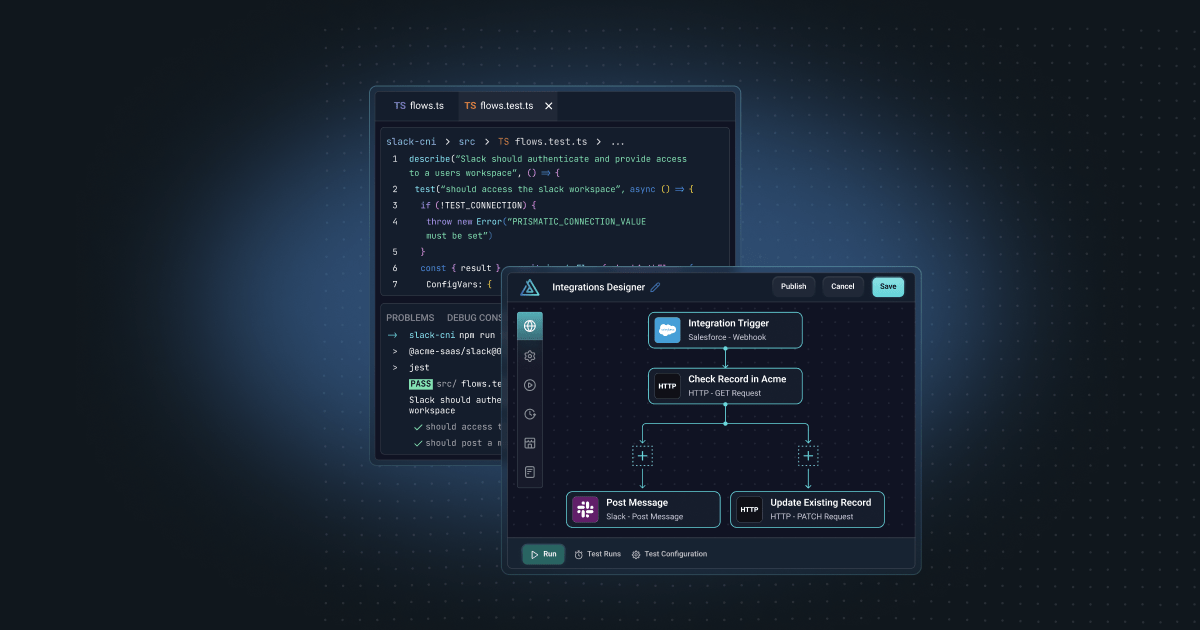
Task: Click slack-cni in the breadcrumb path
Action: (x=411, y=142)
